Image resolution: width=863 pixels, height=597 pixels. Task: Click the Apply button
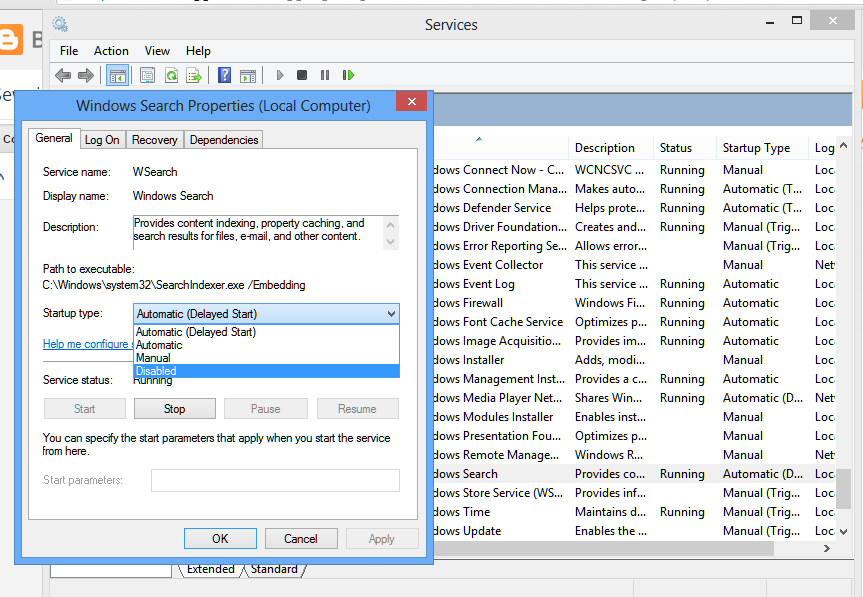(x=382, y=539)
